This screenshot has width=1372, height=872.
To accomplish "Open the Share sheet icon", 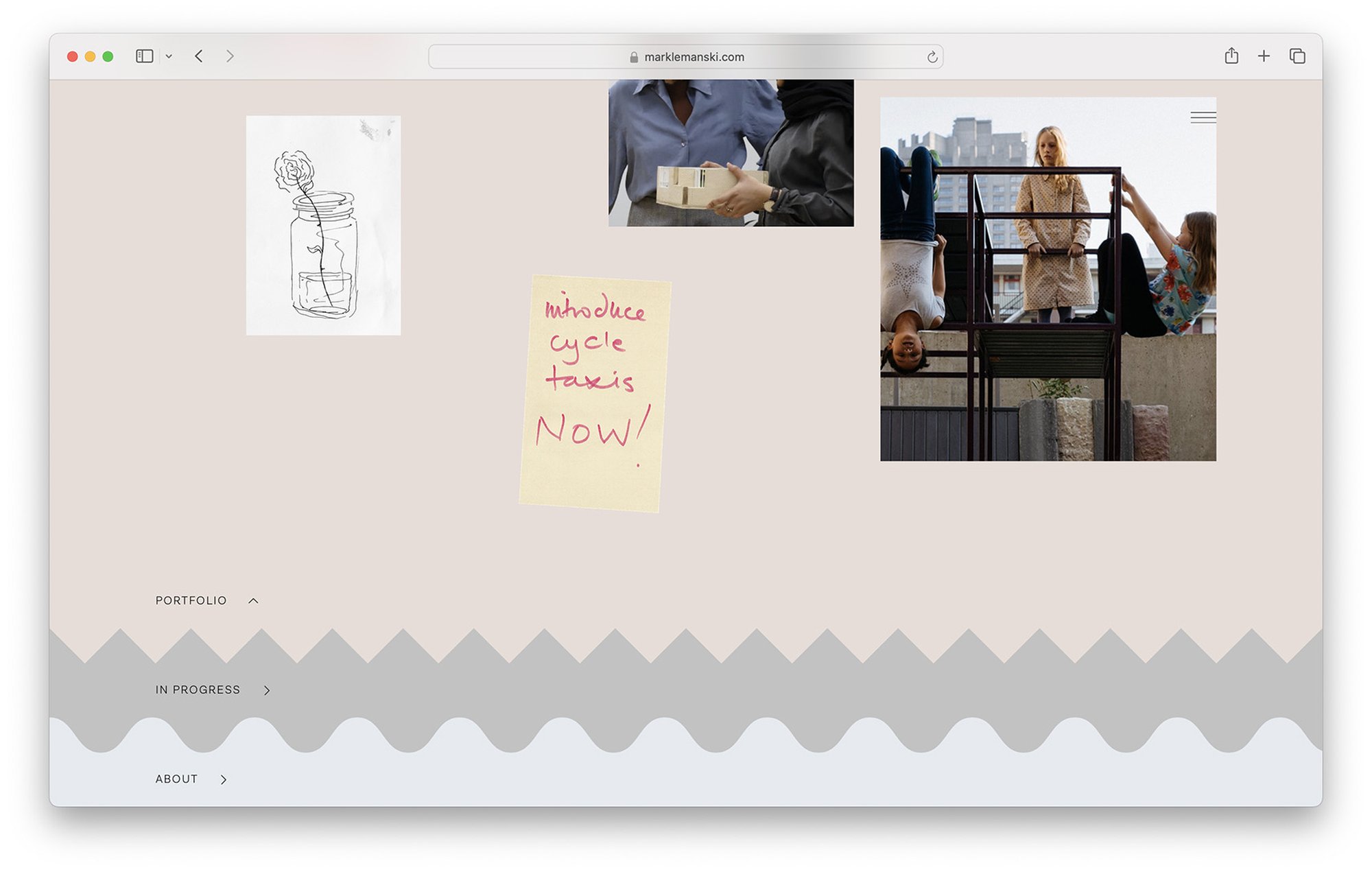I will (1231, 56).
